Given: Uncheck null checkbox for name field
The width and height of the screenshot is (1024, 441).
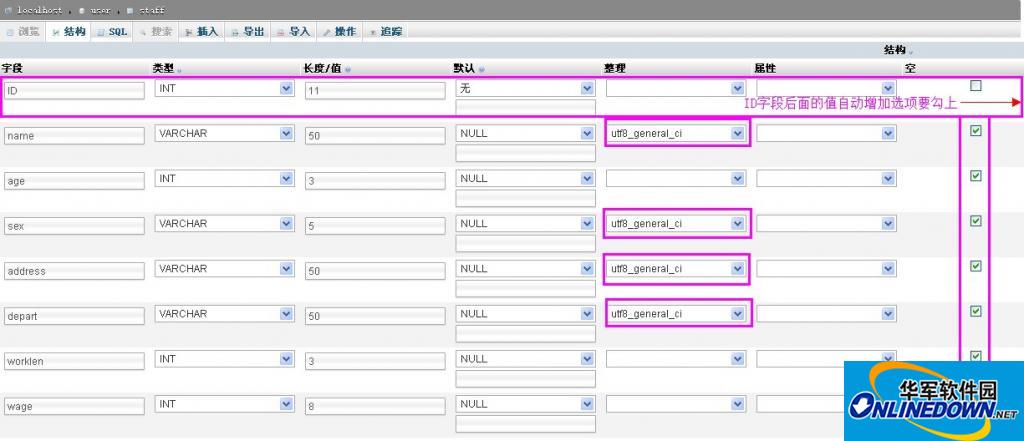Looking at the screenshot, I should pos(976,131).
